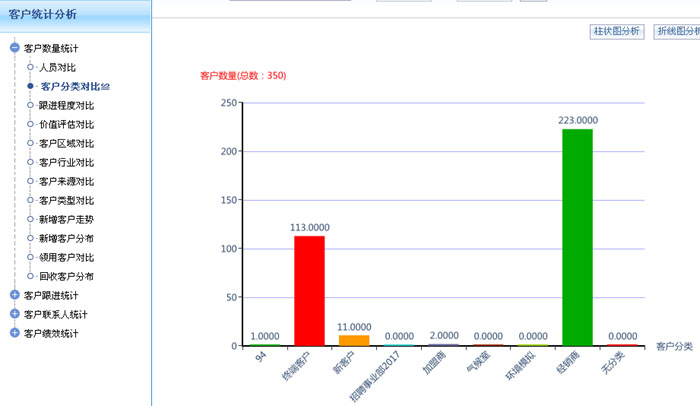Open 人员对比 in the sidebar
This screenshot has height=406, width=700.
click(57, 67)
